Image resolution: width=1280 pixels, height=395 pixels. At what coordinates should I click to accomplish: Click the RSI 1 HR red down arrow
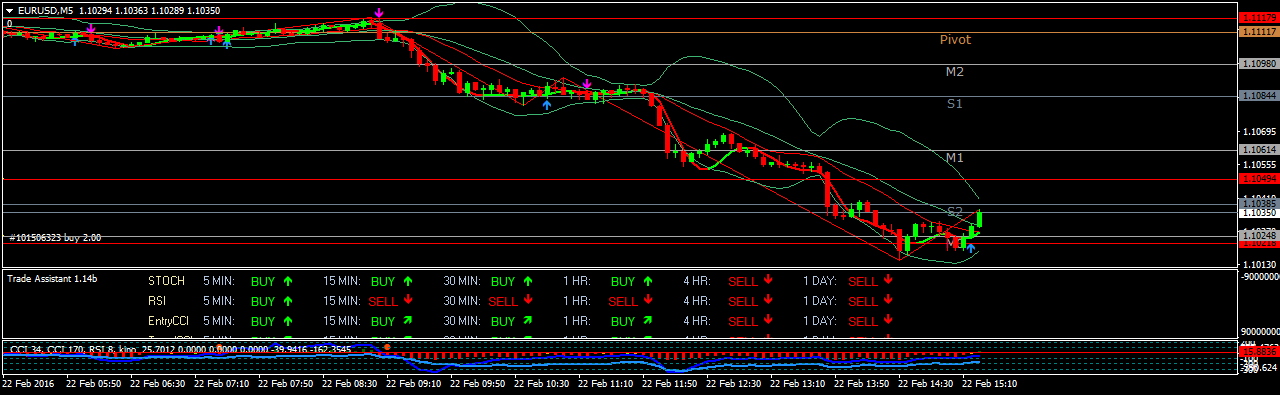(x=648, y=300)
